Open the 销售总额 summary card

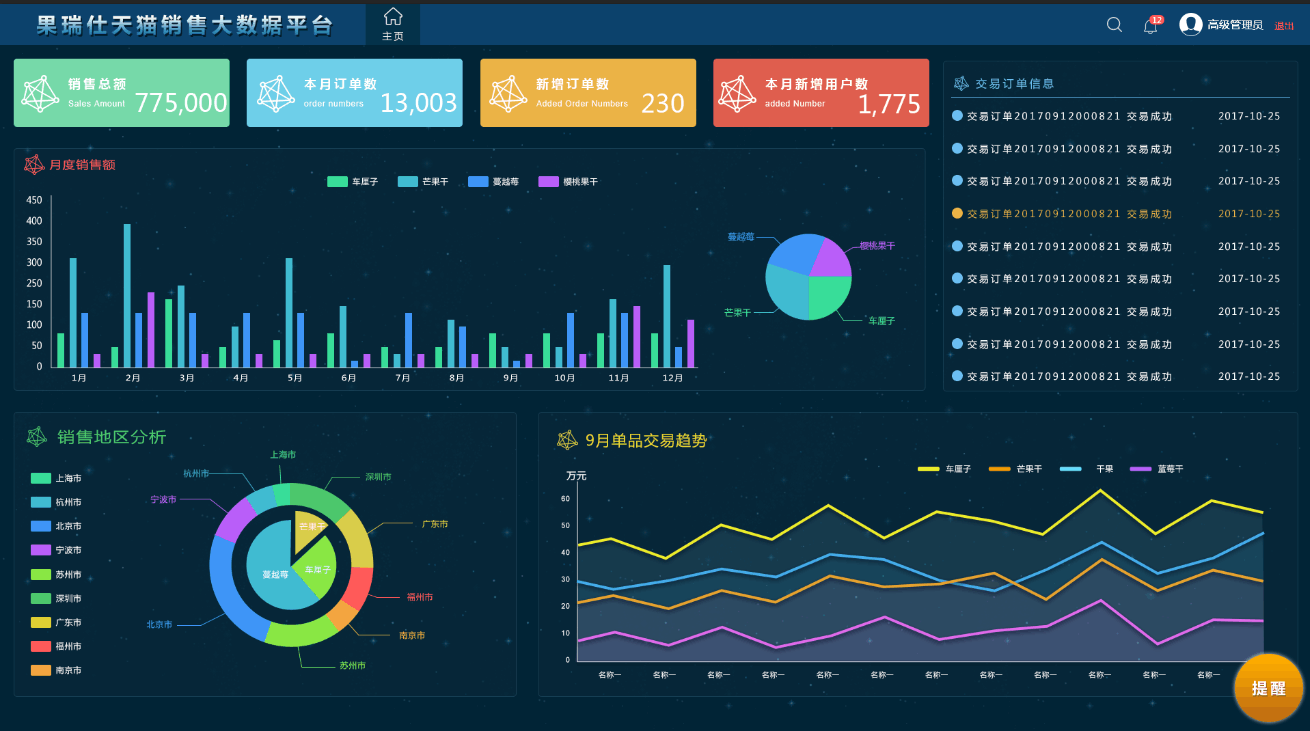(x=121, y=93)
